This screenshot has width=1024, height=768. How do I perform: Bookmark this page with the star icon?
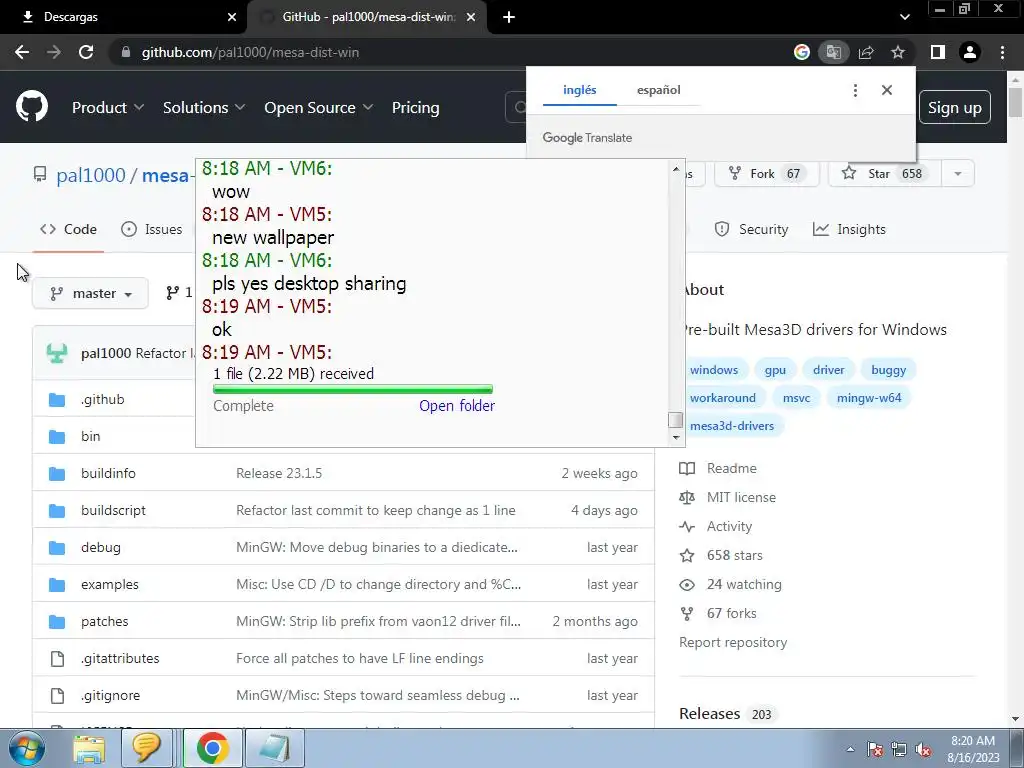898,52
